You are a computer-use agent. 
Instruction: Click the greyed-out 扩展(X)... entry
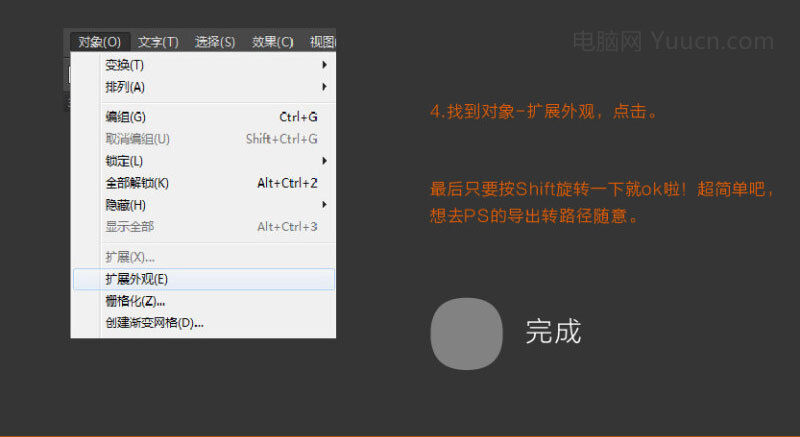pos(130,257)
